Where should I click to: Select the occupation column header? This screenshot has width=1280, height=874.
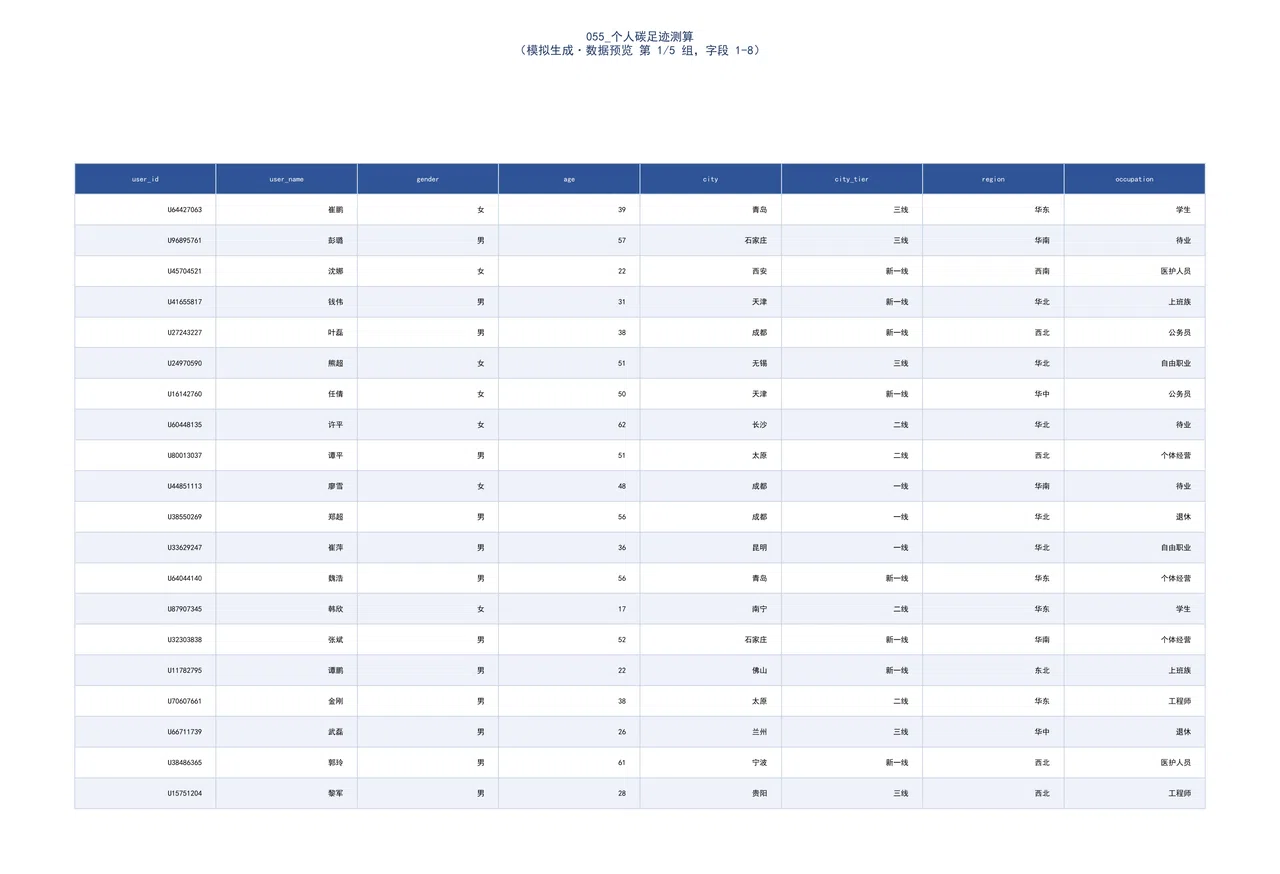coord(1134,179)
